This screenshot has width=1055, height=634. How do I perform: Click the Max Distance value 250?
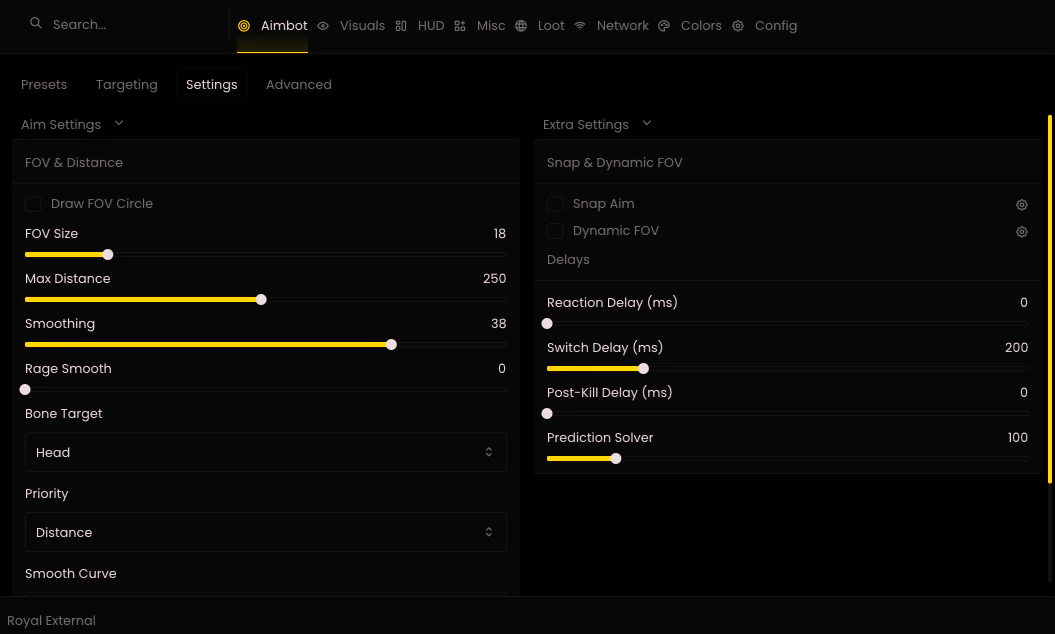pyautogui.click(x=495, y=279)
